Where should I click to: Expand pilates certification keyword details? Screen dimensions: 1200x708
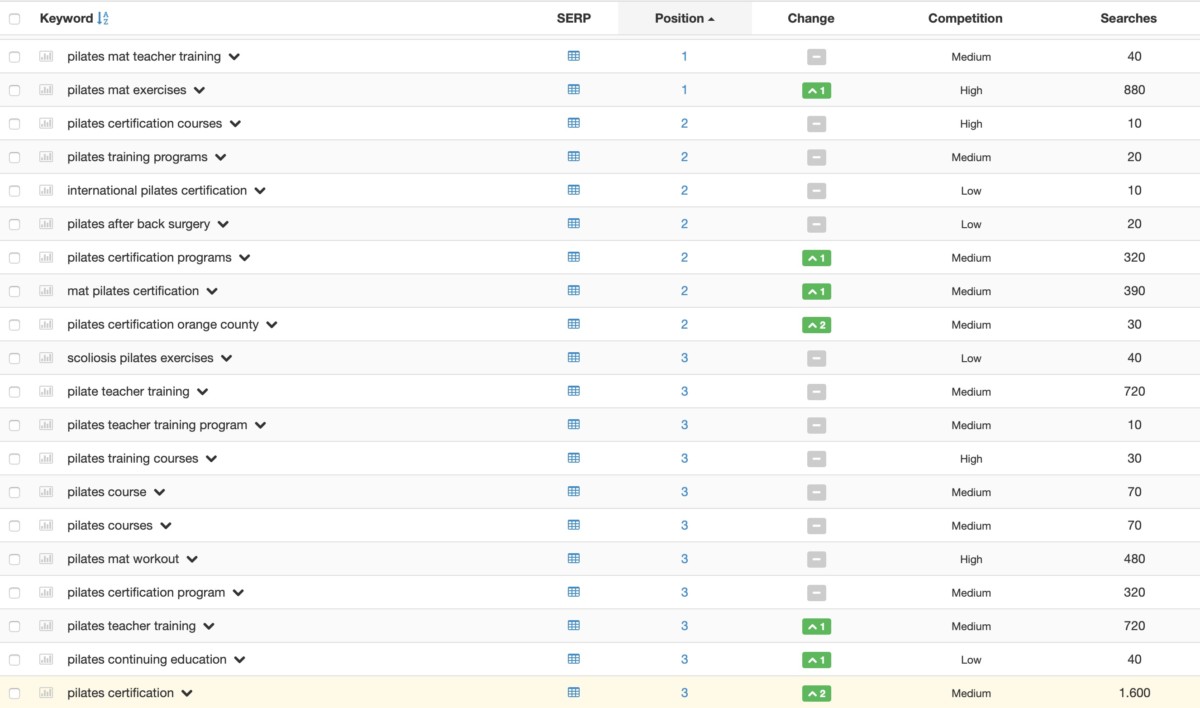tap(187, 693)
